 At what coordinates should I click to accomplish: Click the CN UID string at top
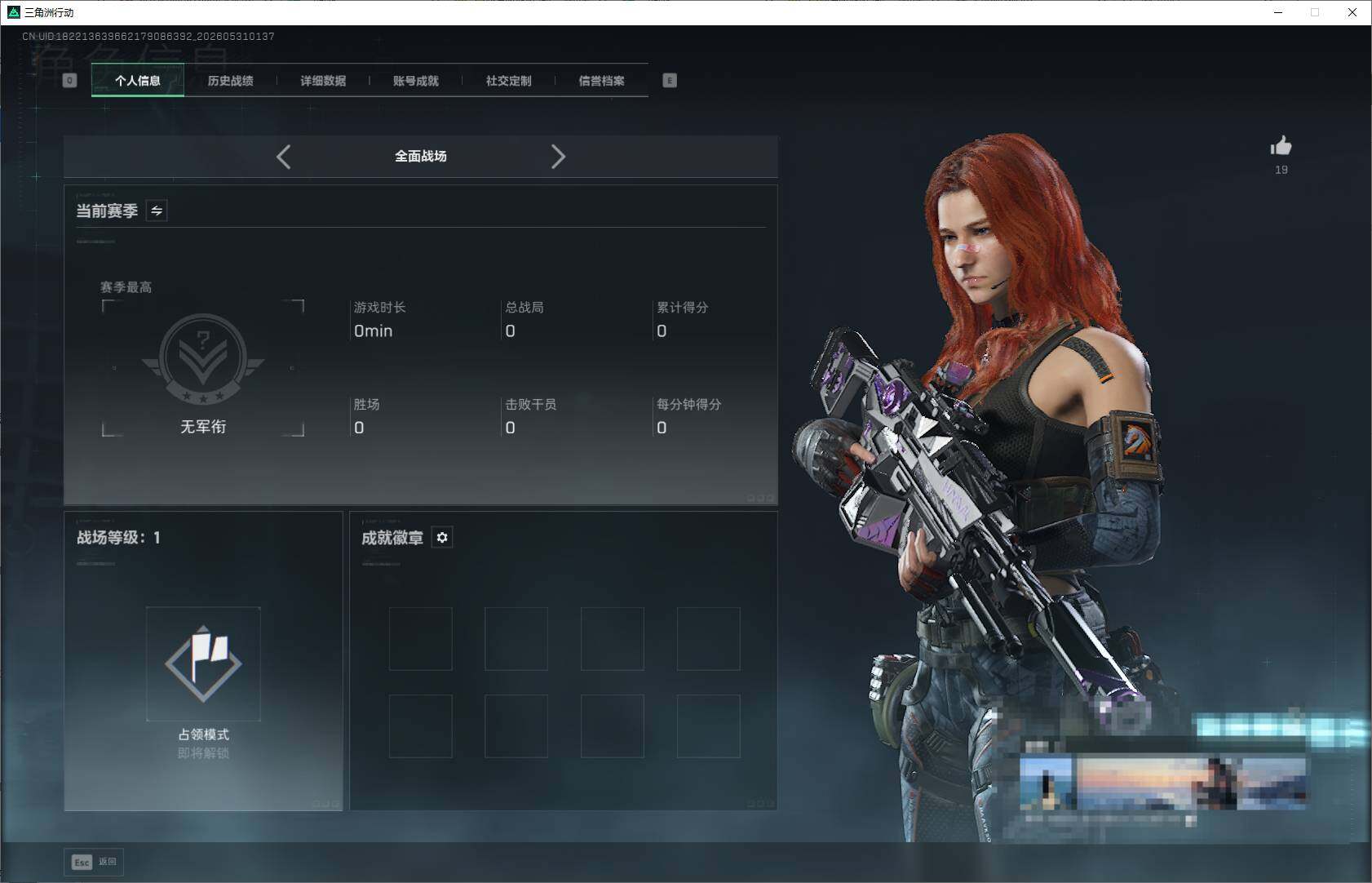coord(148,36)
